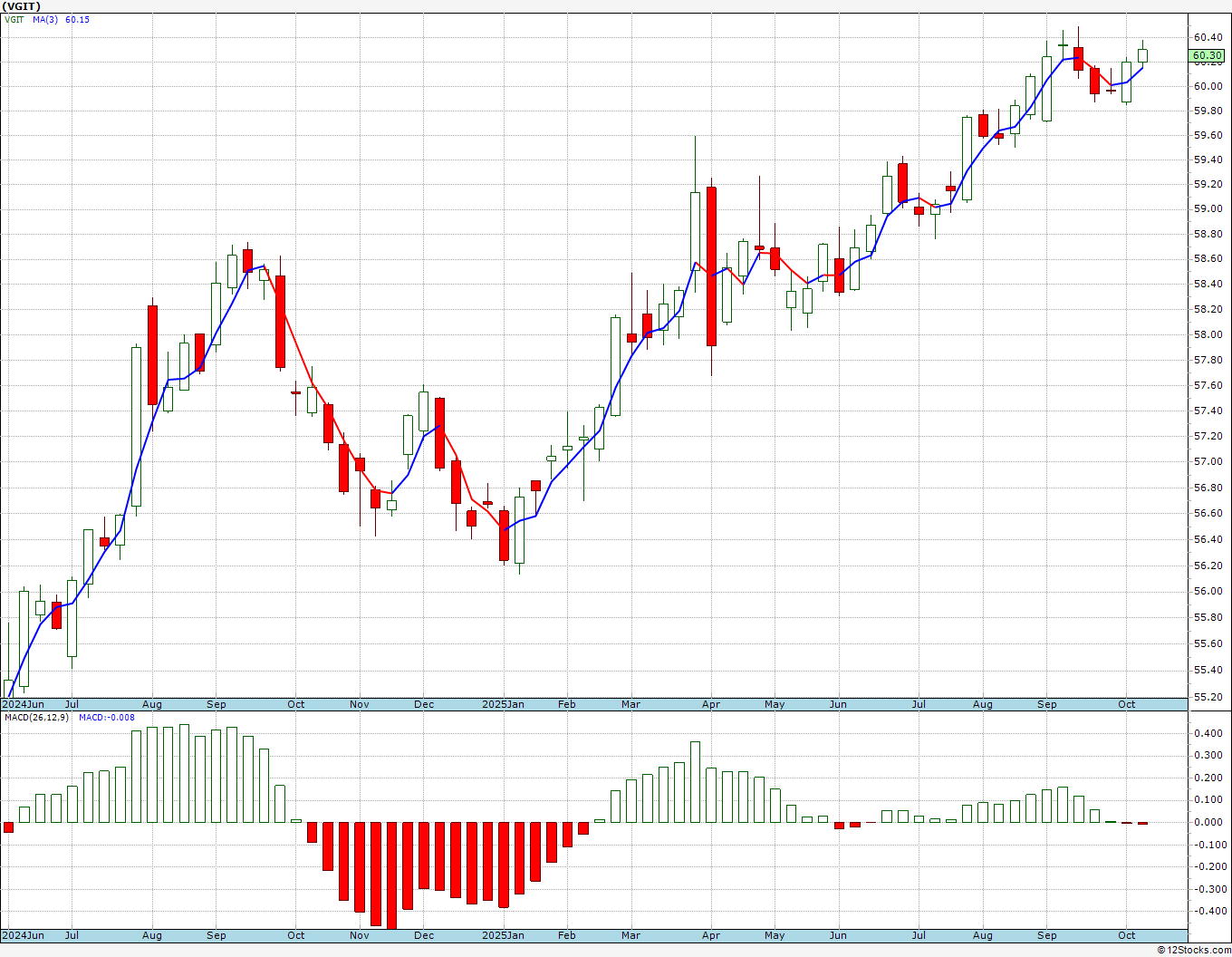This screenshot has height=957, width=1232.
Task: Select the 56.60 price axis label
Action: point(1208,514)
